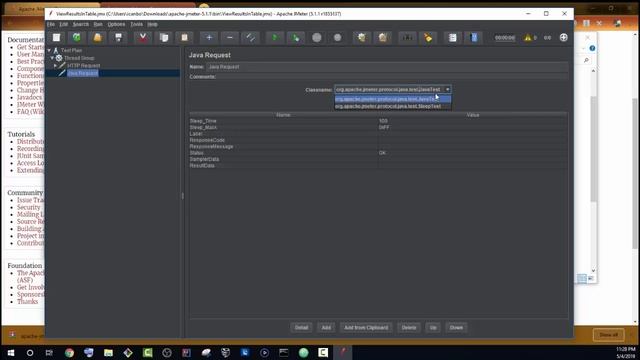Viewport: 640px width, 360px height.
Task: Click the Cut scissors icon
Action: (x=142, y=38)
